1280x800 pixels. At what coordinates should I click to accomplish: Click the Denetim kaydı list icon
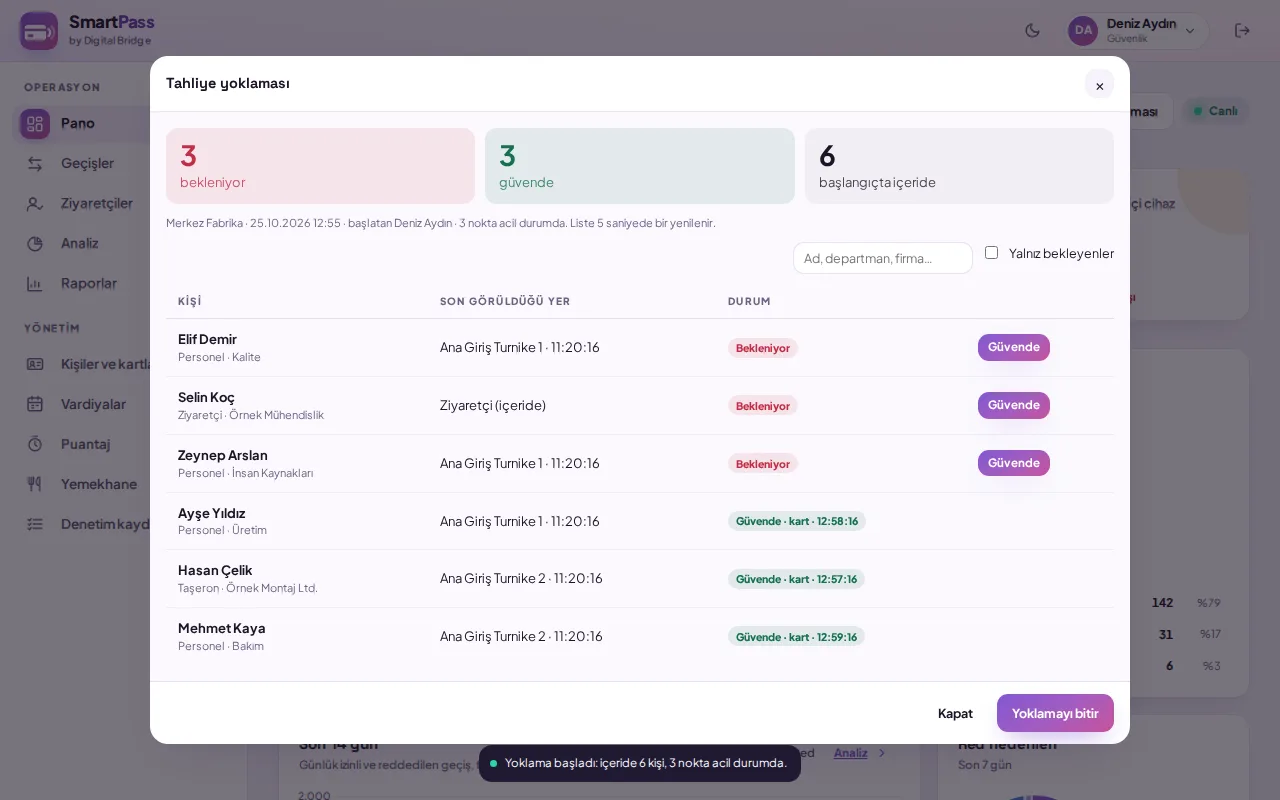click(35, 524)
